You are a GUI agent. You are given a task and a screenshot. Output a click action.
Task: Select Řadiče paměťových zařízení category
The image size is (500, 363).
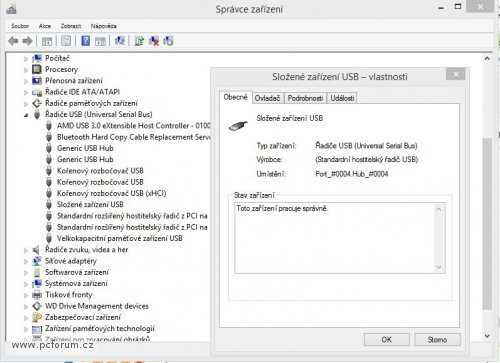(x=91, y=103)
